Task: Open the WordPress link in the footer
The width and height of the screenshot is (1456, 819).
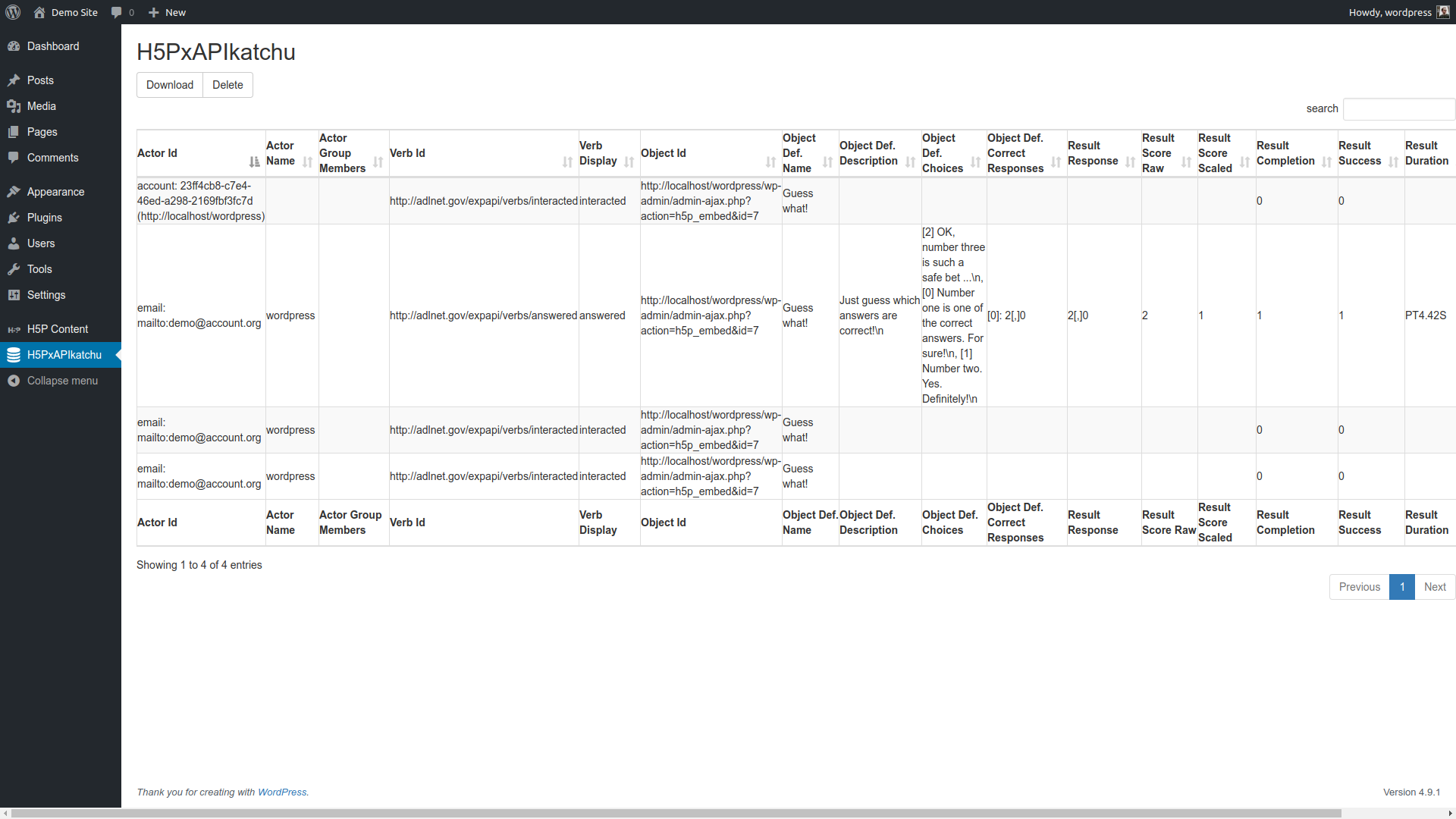Action: point(282,792)
